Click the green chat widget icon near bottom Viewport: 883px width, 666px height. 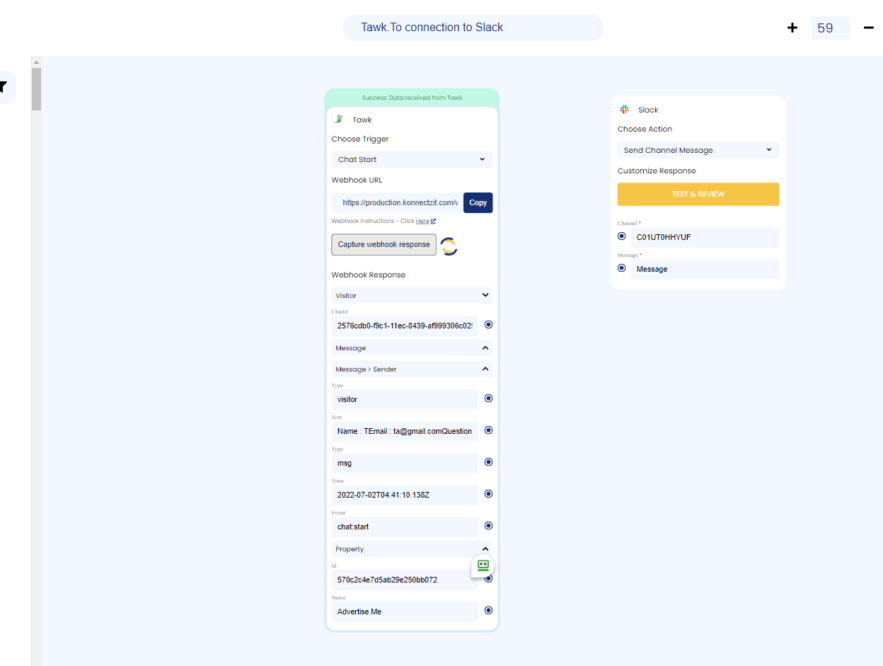click(483, 565)
